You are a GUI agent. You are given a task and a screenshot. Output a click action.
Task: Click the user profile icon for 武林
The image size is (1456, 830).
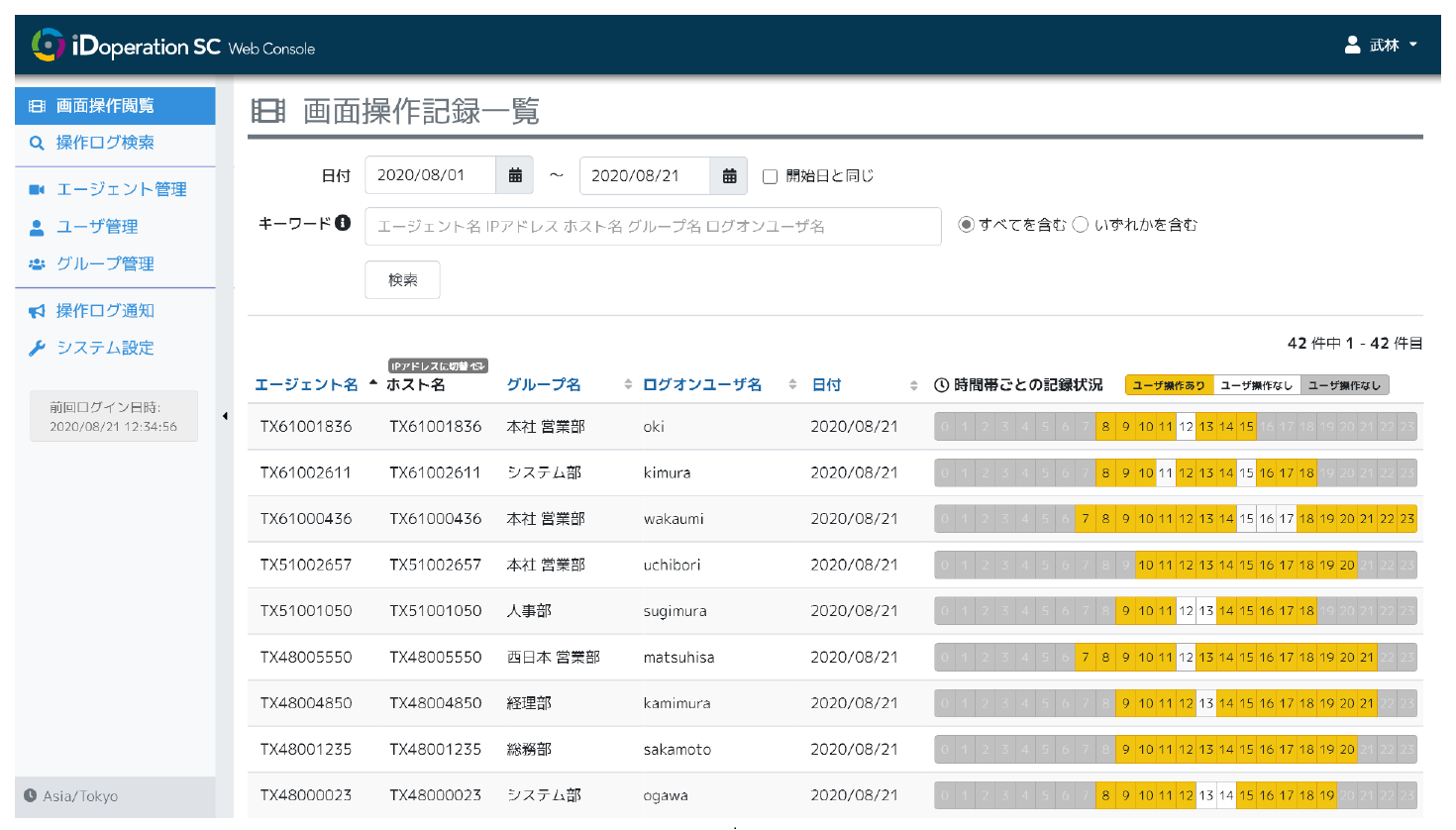1352,45
